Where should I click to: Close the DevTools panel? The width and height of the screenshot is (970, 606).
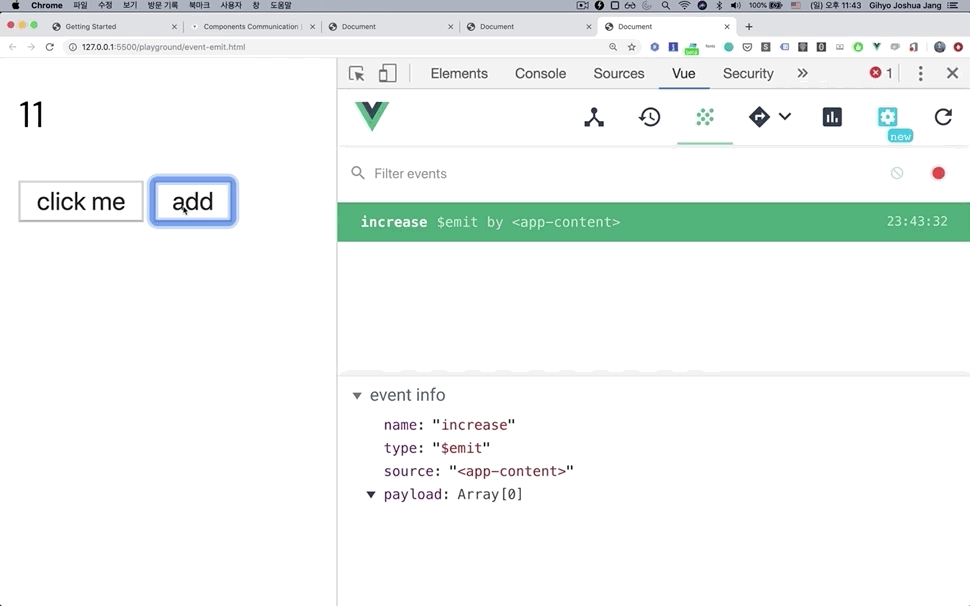click(953, 74)
